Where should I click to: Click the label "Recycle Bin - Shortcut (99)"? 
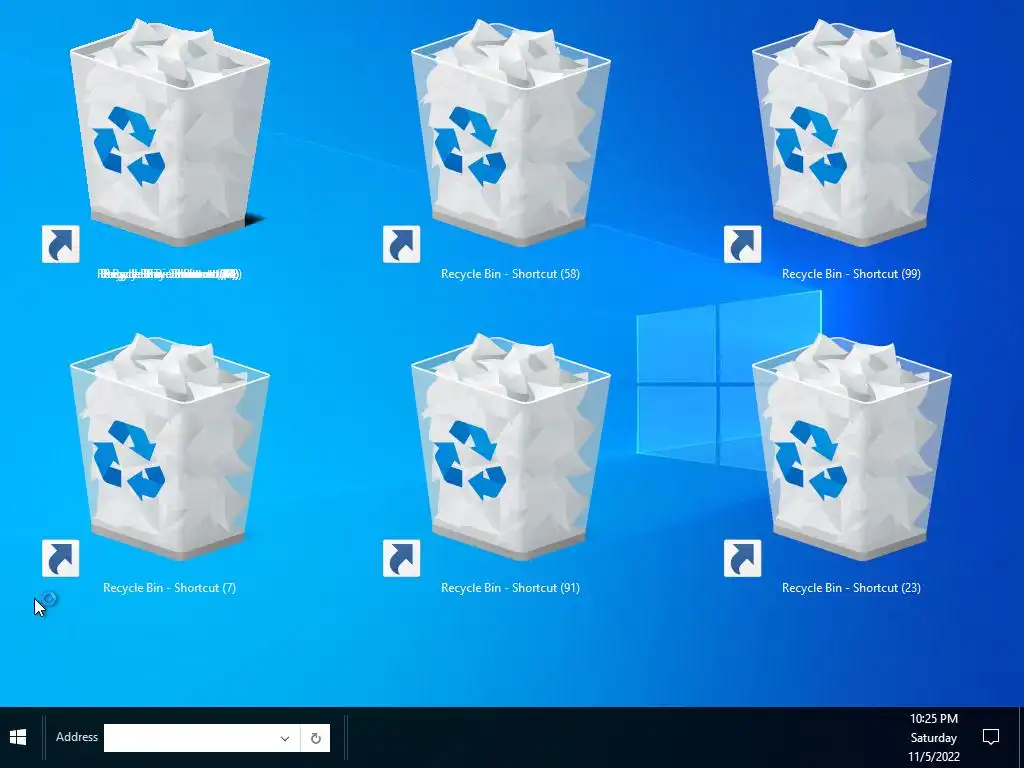852,274
